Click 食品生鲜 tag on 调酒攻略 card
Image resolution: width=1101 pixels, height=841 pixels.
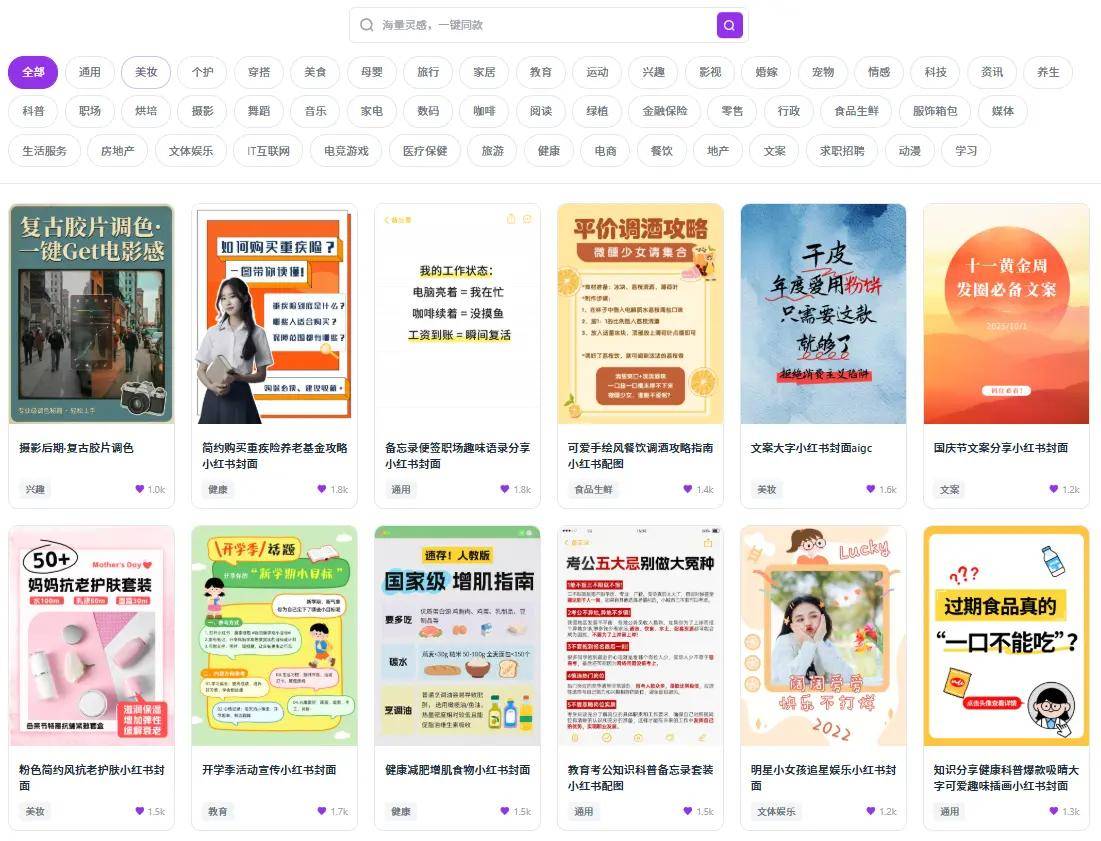coord(592,490)
